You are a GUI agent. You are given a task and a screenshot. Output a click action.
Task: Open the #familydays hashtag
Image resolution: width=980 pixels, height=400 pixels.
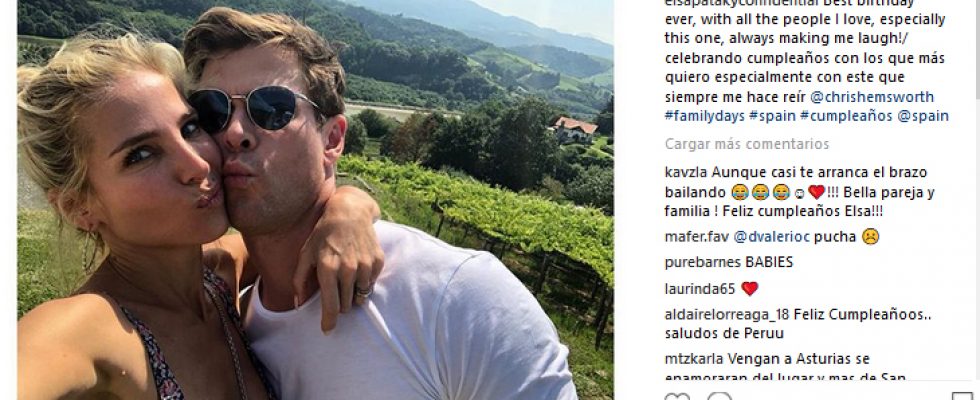point(704,116)
